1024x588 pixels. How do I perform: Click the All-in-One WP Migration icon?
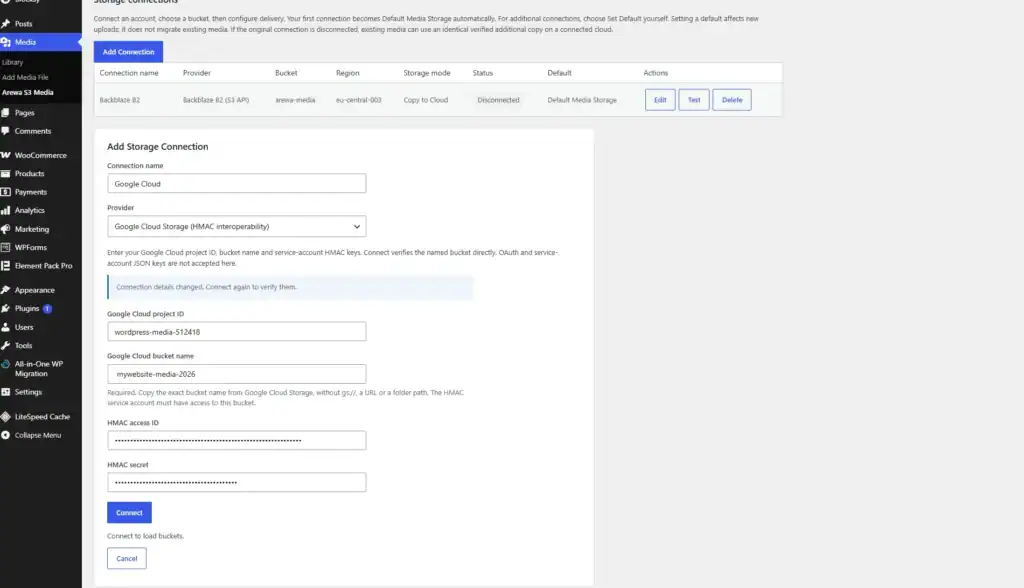click(x=6, y=364)
